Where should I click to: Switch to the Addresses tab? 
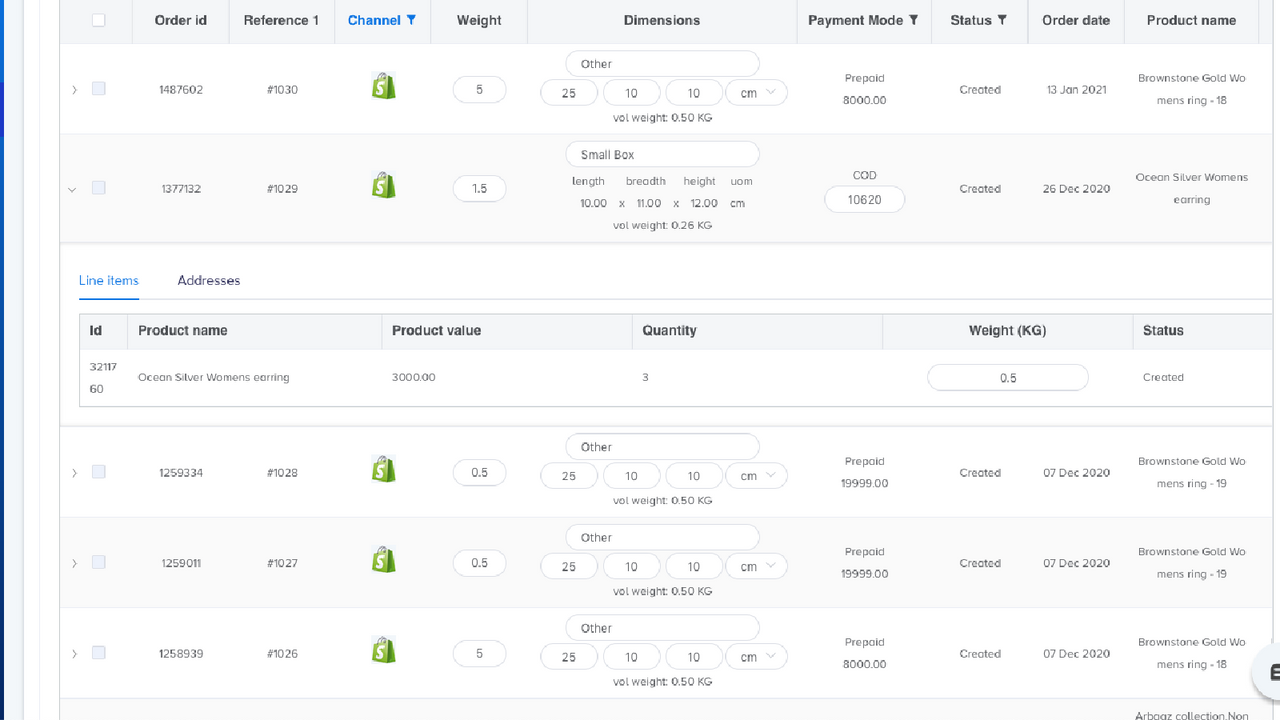pos(209,280)
